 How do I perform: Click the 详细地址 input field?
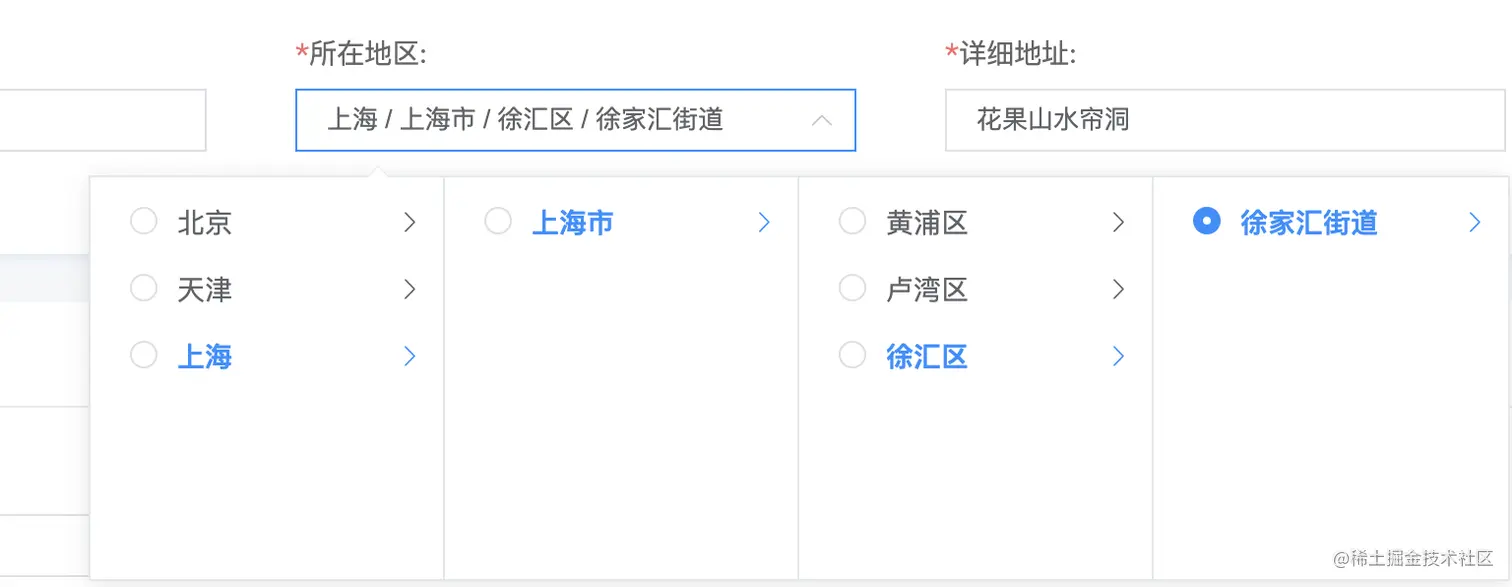1224,121
